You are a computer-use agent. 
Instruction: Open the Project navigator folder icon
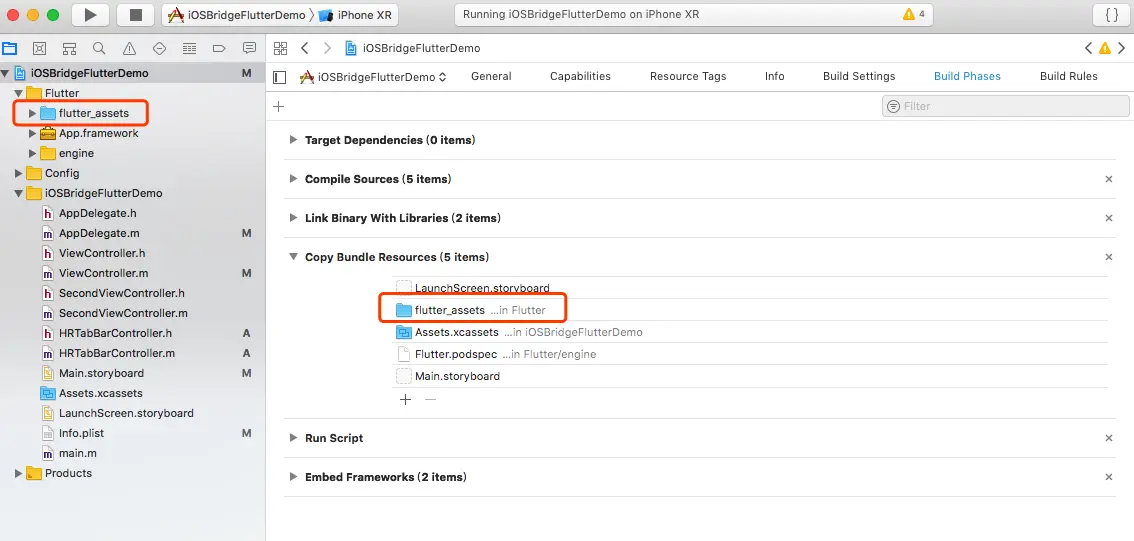point(9,48)
